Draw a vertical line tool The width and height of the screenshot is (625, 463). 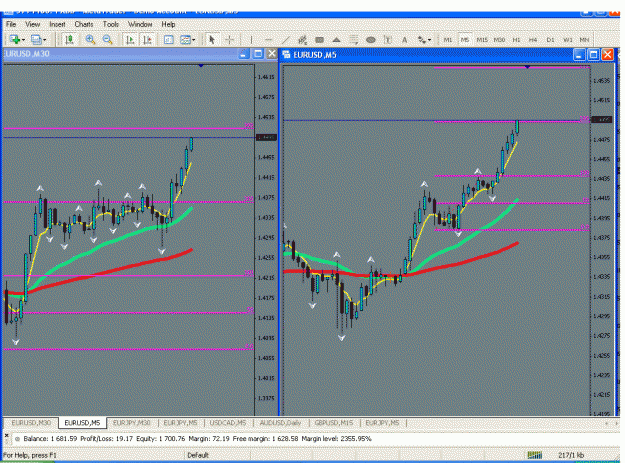251,39
